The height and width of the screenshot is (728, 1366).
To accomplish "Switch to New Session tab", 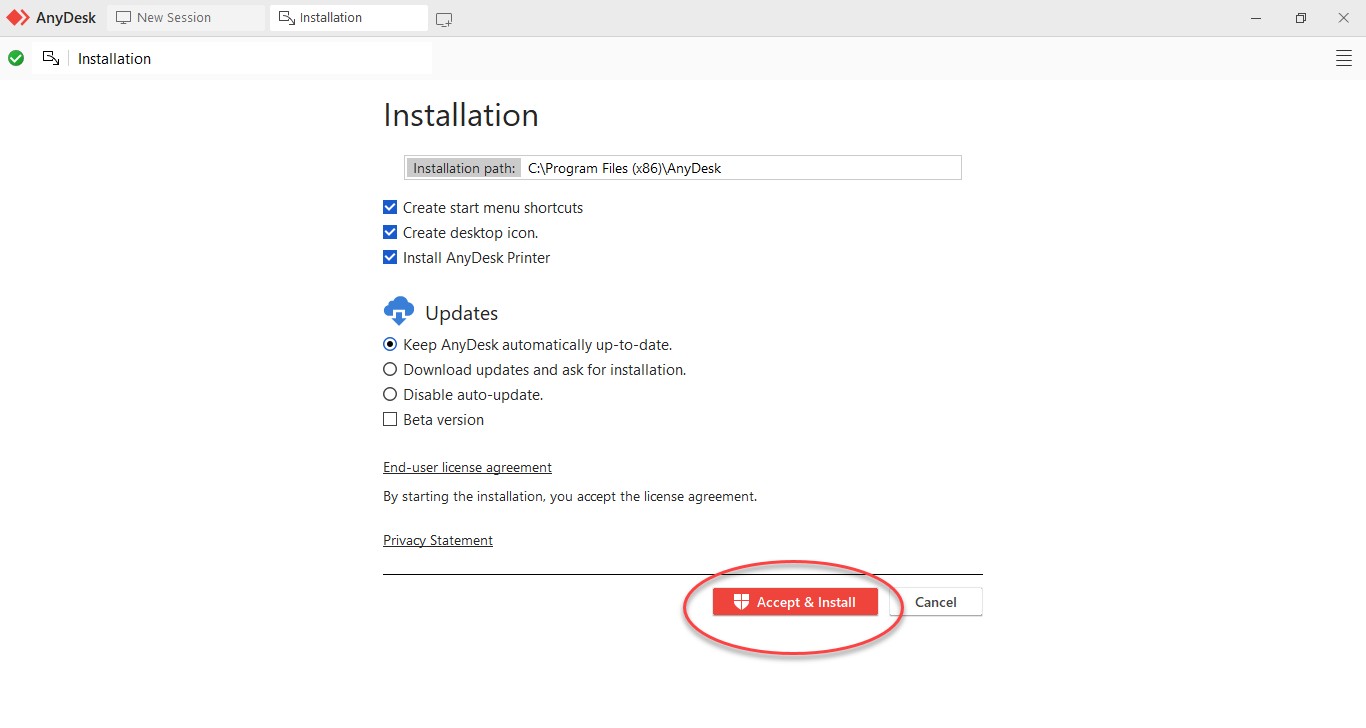I will (x=186, y=18).
